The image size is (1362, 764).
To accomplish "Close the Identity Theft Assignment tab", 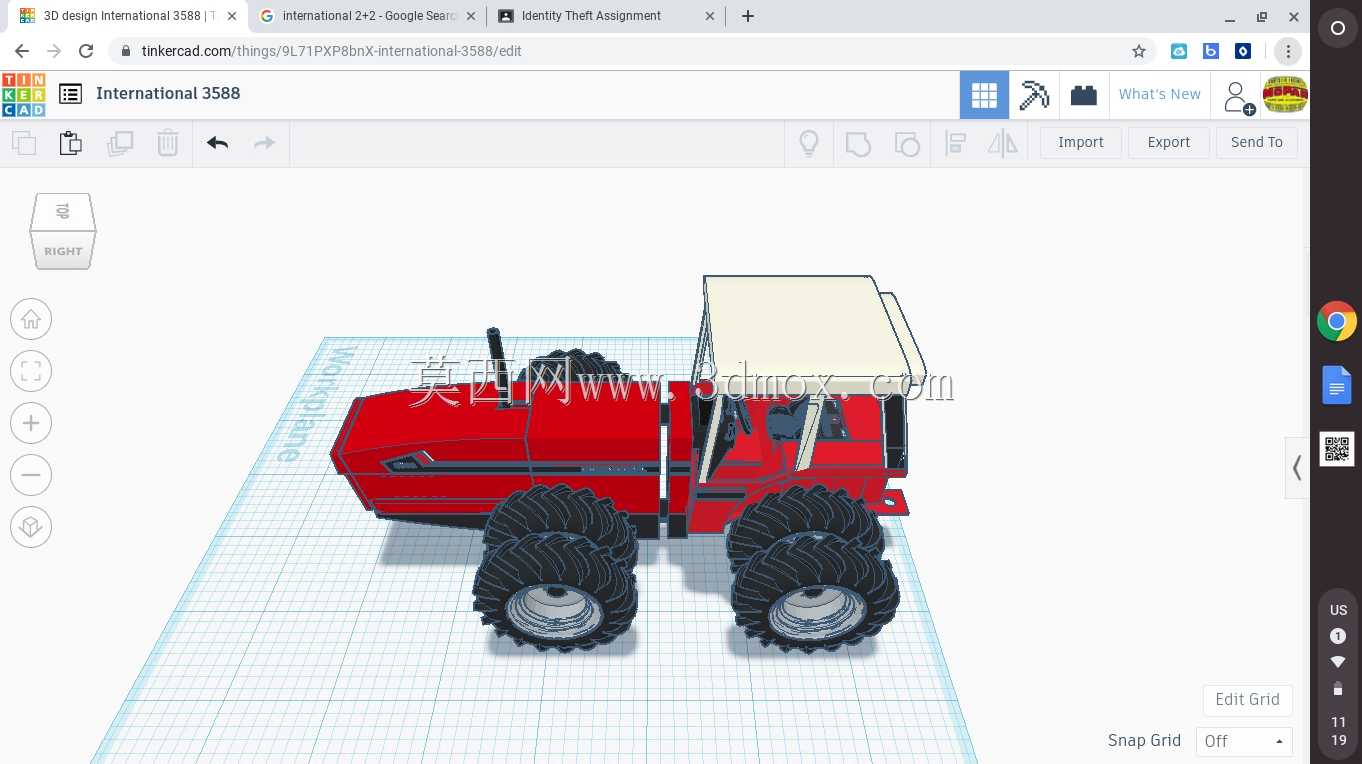I will coord(710,16).
